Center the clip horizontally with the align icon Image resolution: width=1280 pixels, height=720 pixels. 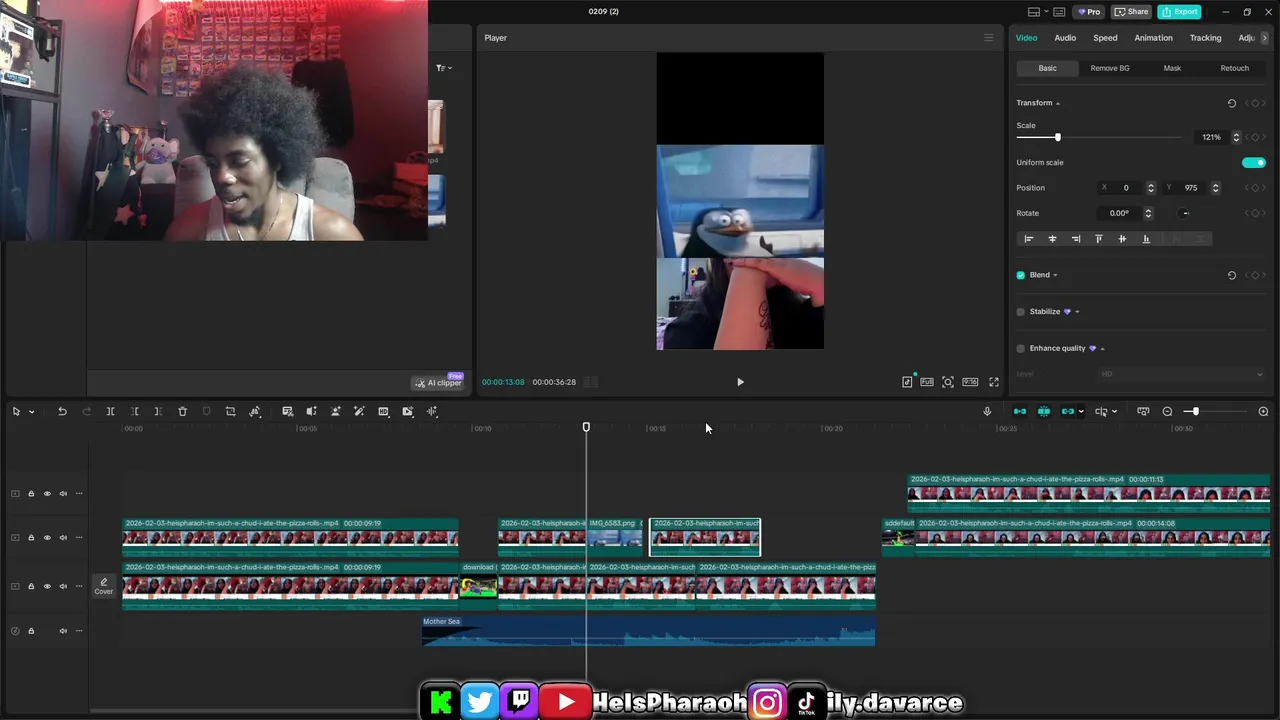click(1052, 239)
